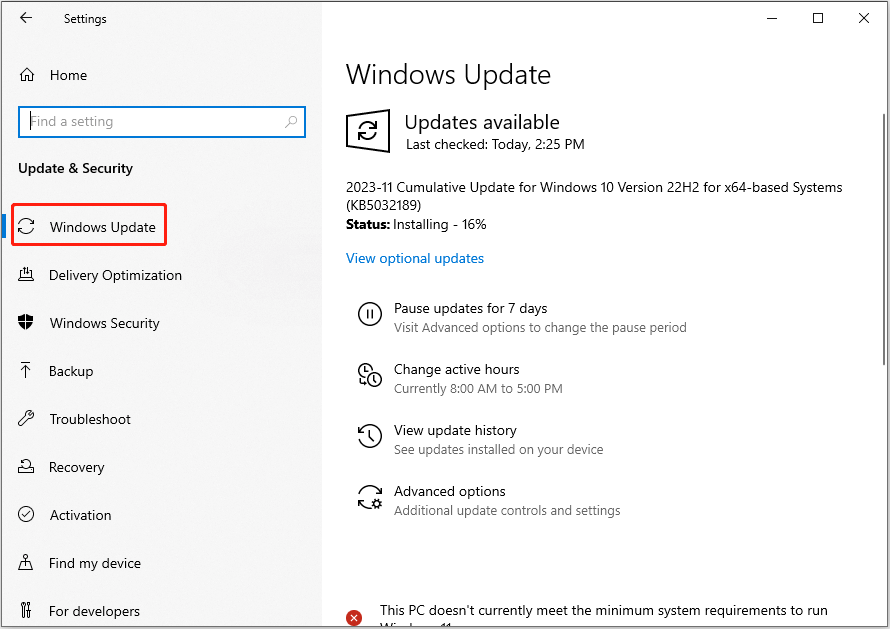The width and height of the screenshot is (890, 629).
Task: Open the Activation section
Action: (x=81, y=515)
